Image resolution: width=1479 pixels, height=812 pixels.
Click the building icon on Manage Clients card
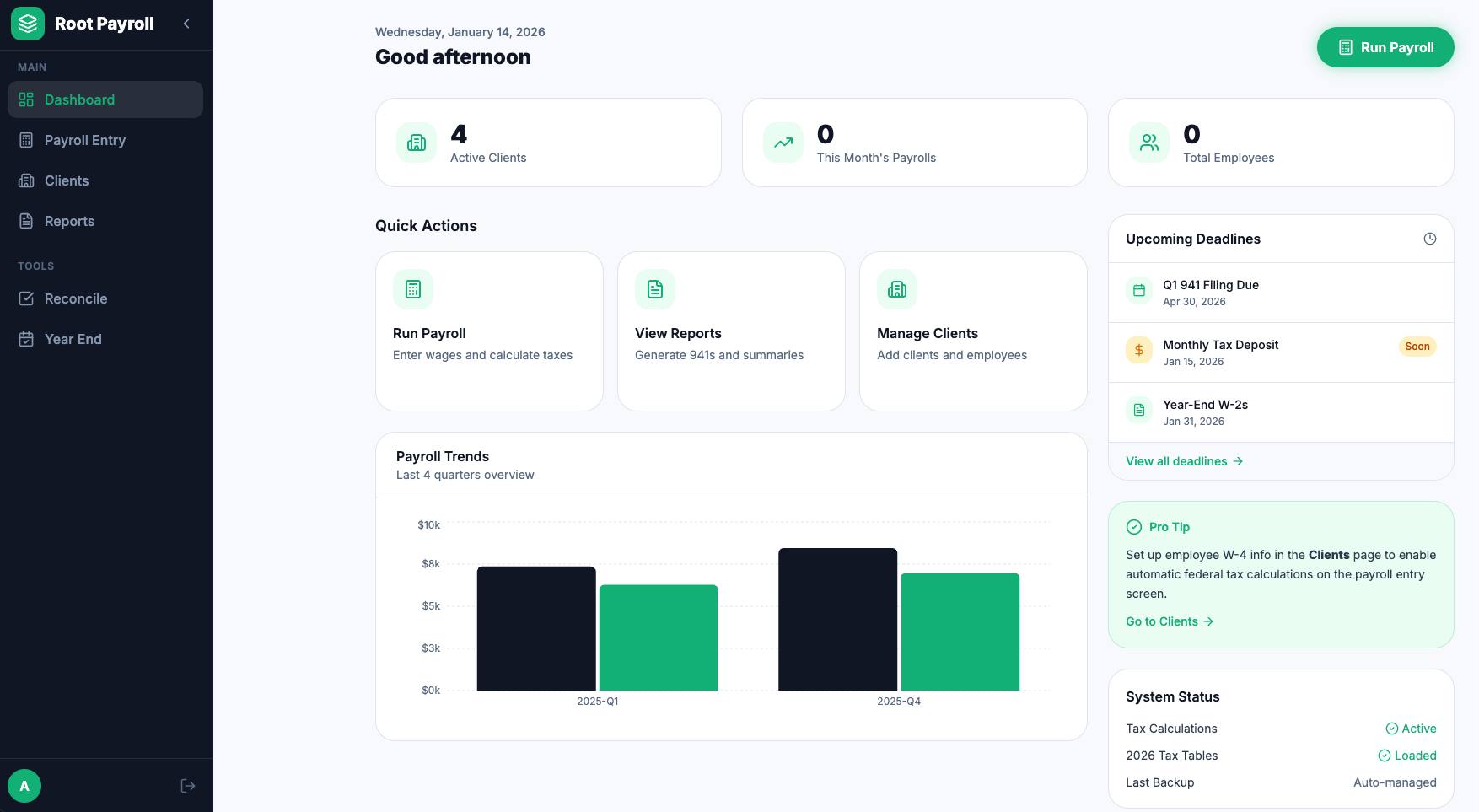click(896, 288)
